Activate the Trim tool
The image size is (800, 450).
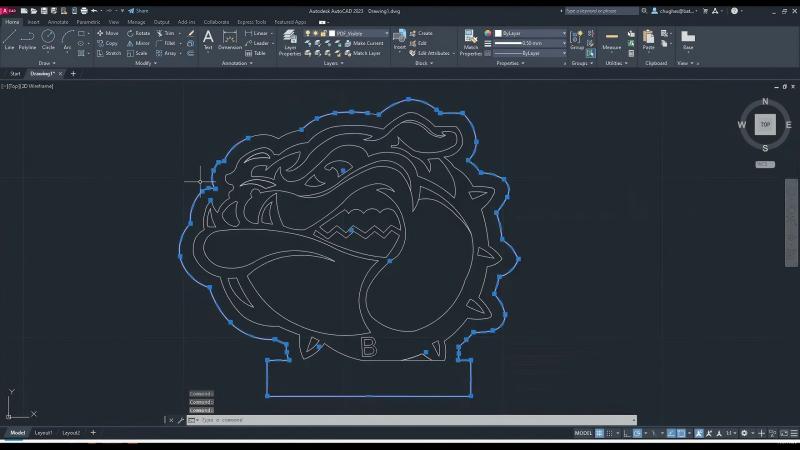[x=165, y=33]
